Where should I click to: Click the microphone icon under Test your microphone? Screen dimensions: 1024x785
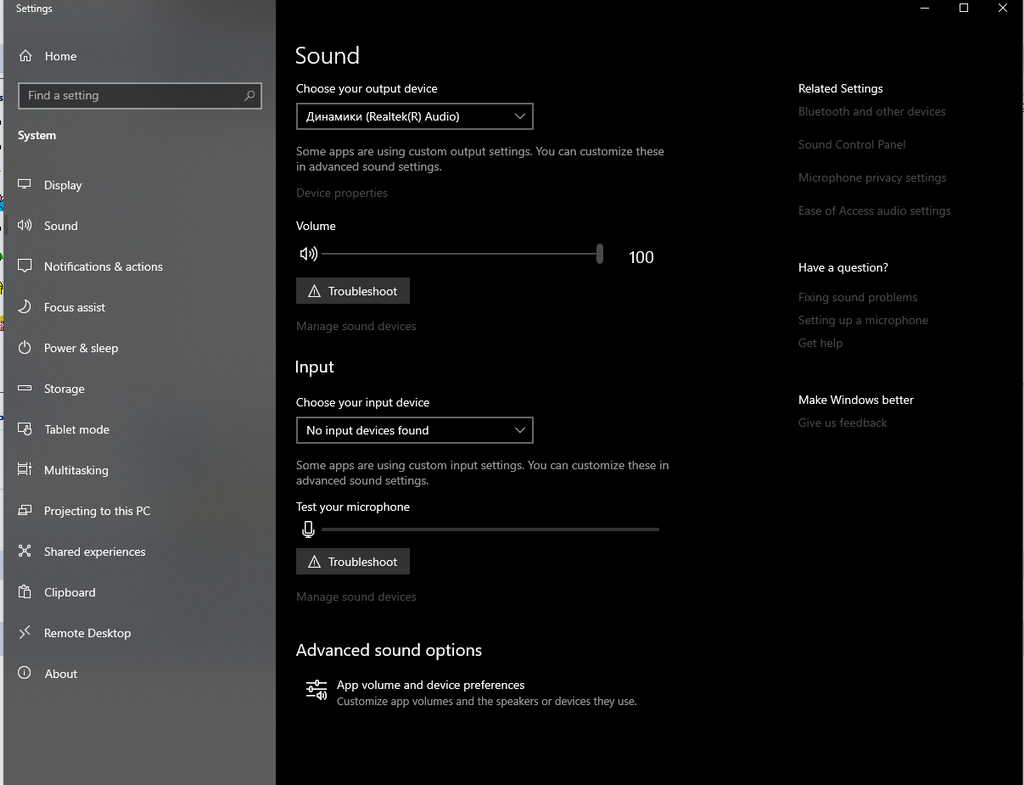pos(308,529)
